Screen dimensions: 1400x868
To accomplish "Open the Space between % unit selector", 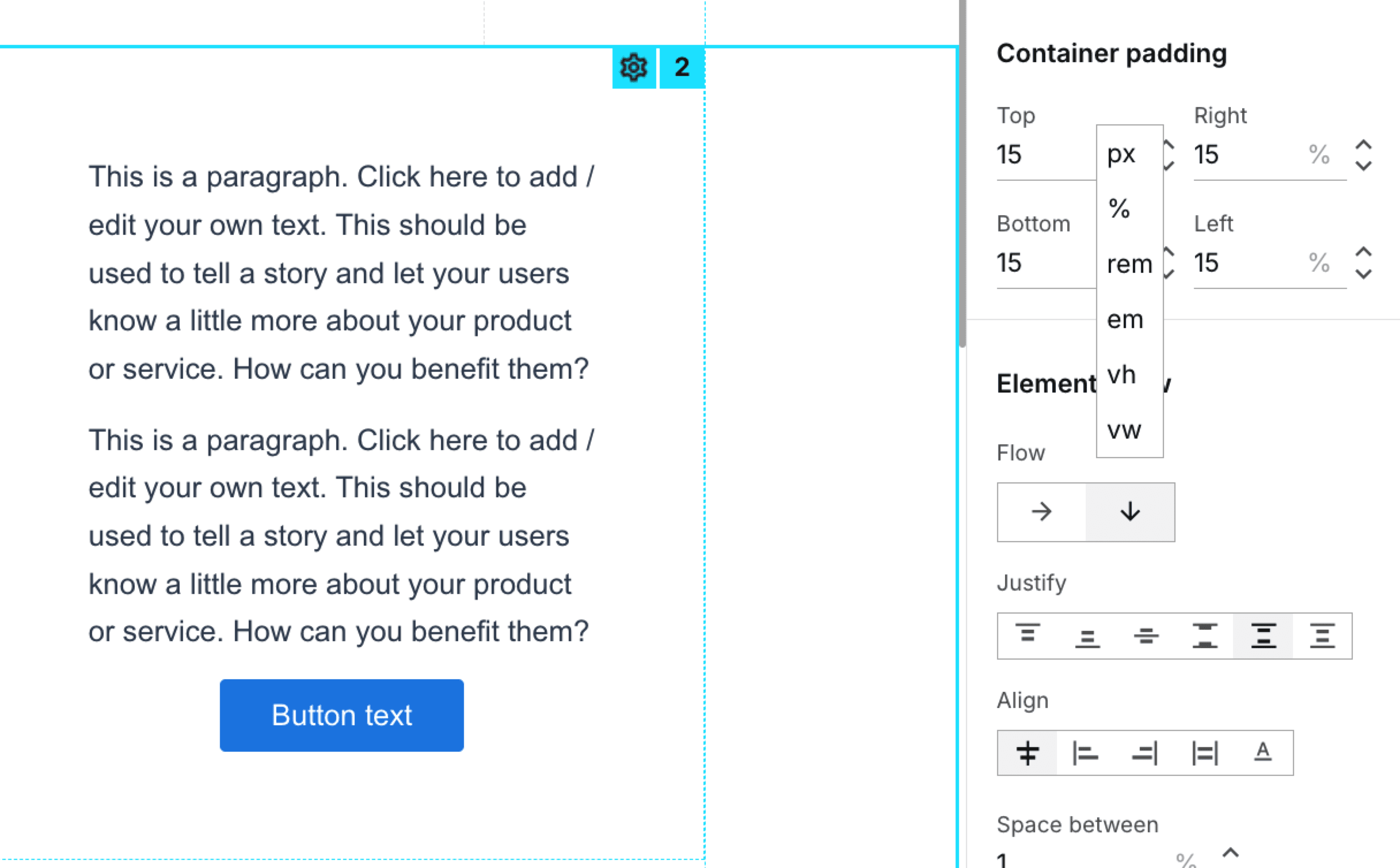I will click(1186, 860).
